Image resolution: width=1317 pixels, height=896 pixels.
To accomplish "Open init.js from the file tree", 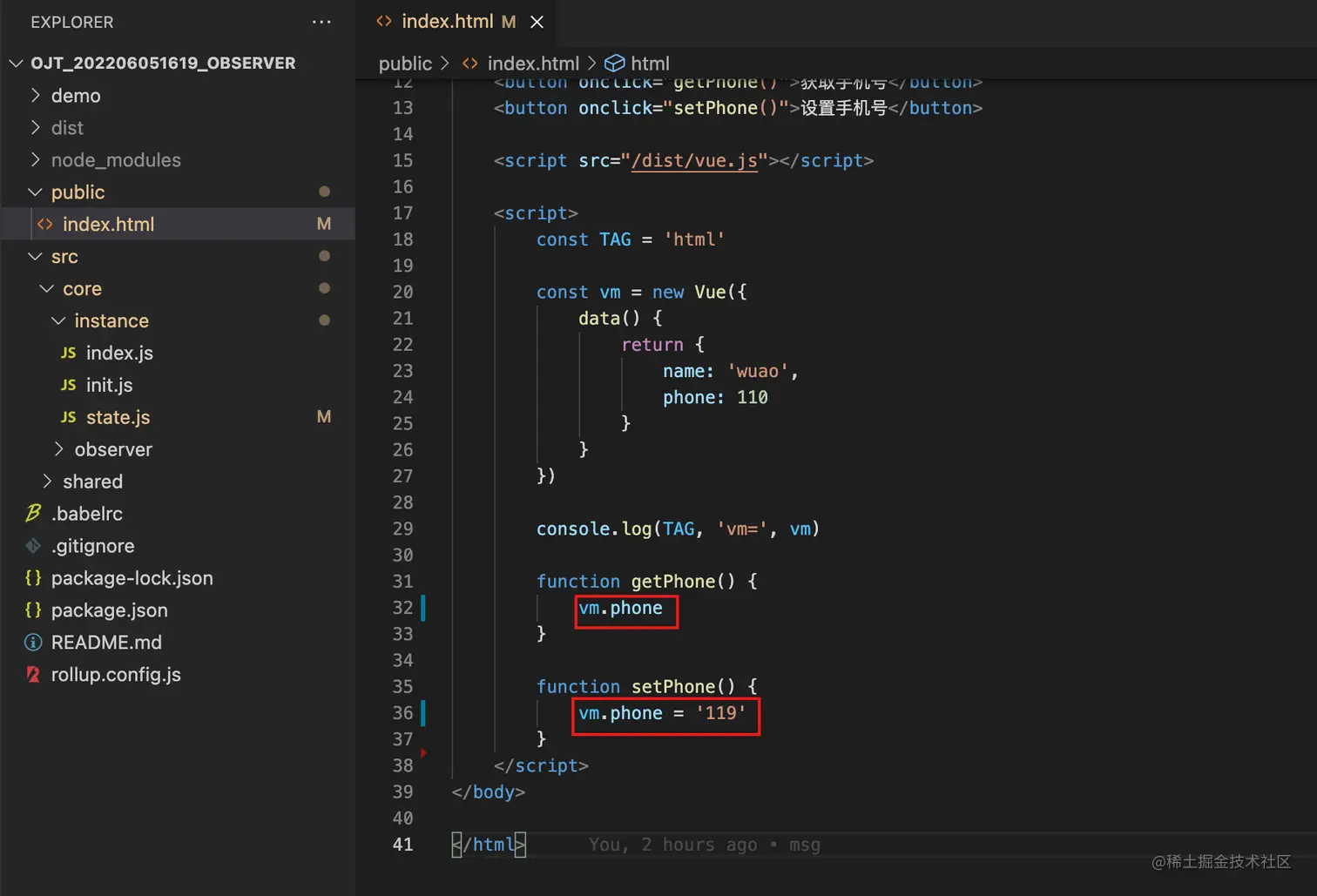I will (x=109, y=385).
